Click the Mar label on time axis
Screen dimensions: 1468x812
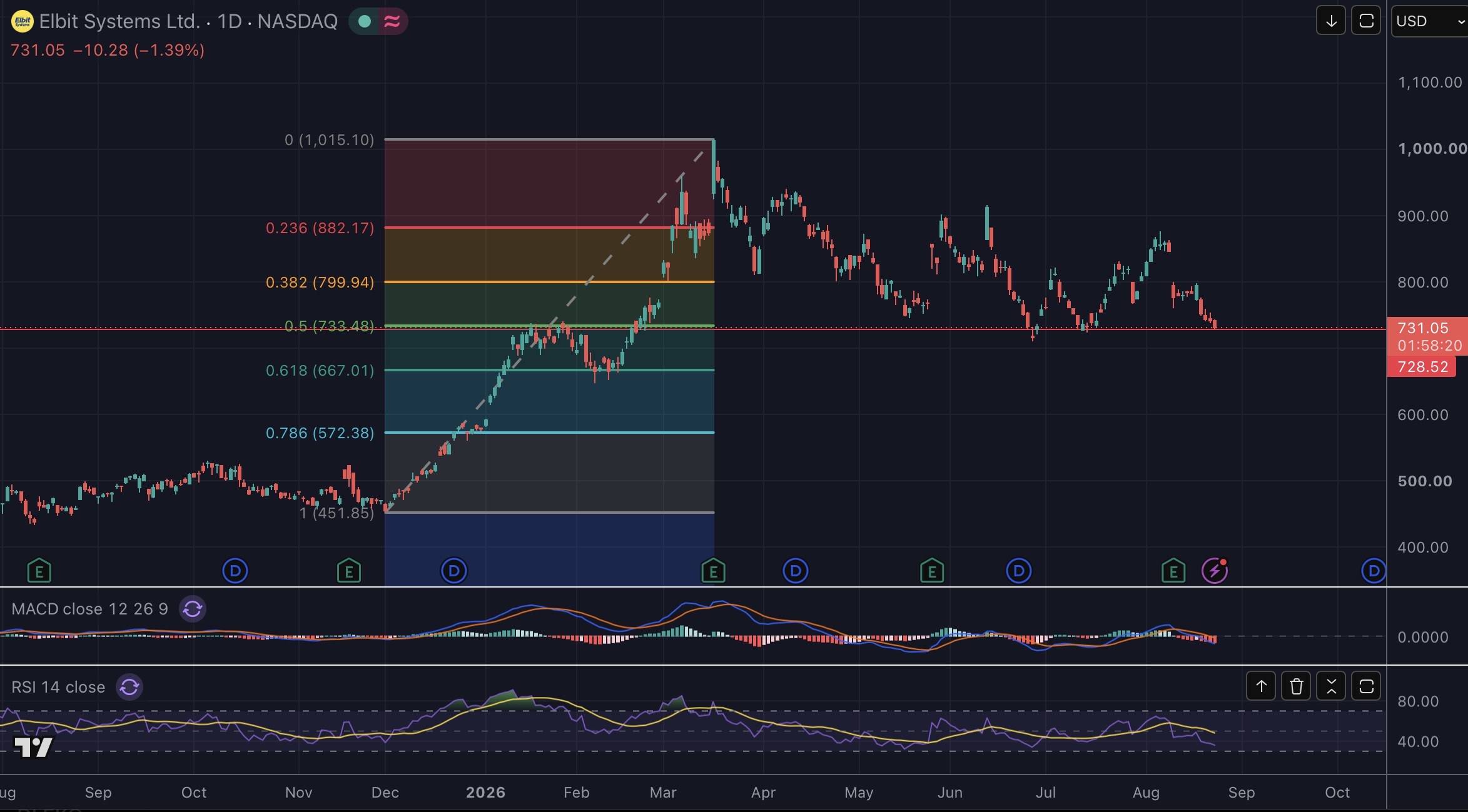click(x=663, y=793)
